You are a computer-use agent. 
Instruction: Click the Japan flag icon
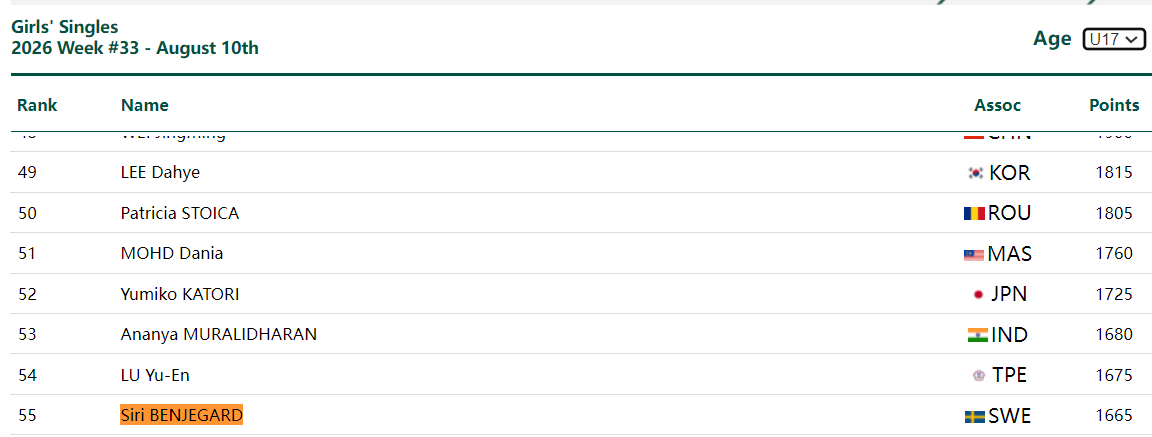978,295
